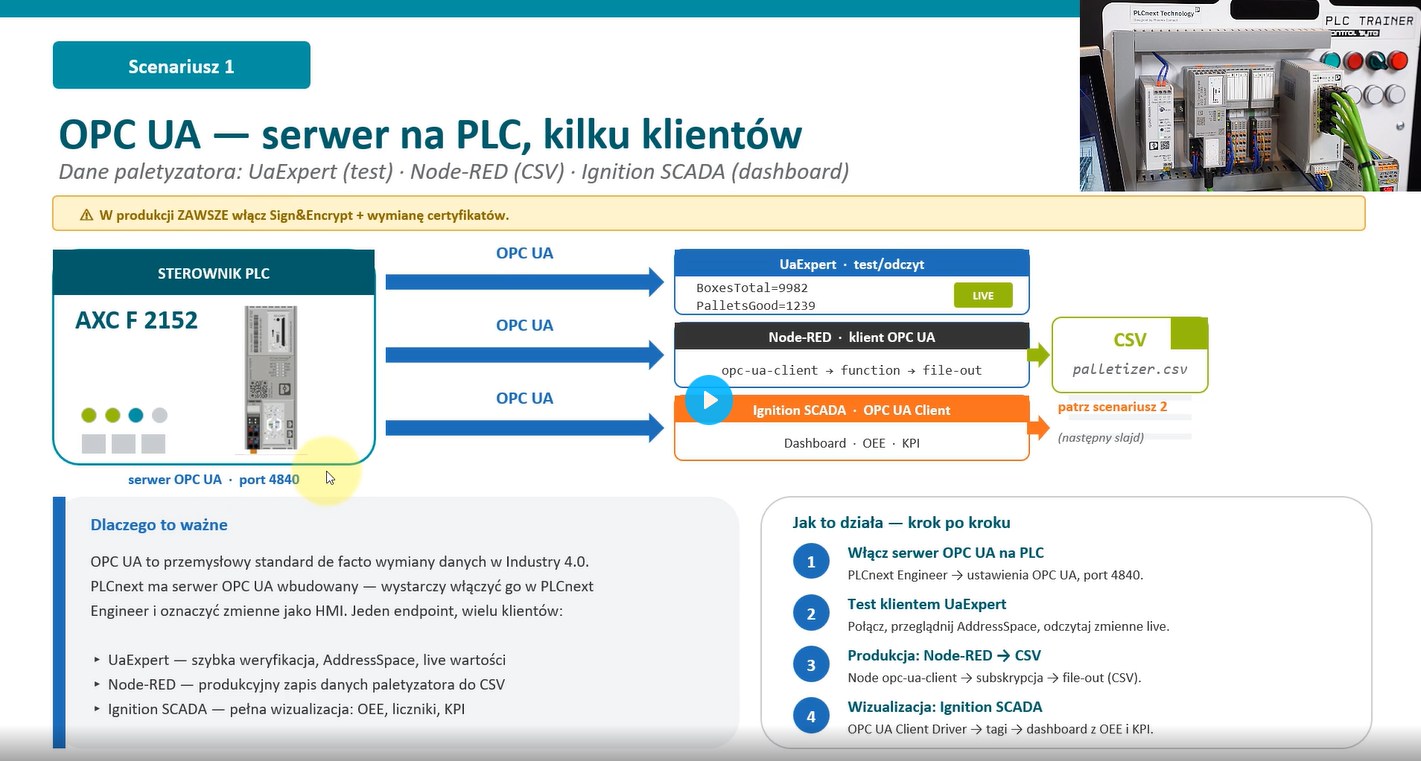1421x761 pixels.
Task: Click 'serwer OPC UA · port 4840' caption
Action: [214, 479]
